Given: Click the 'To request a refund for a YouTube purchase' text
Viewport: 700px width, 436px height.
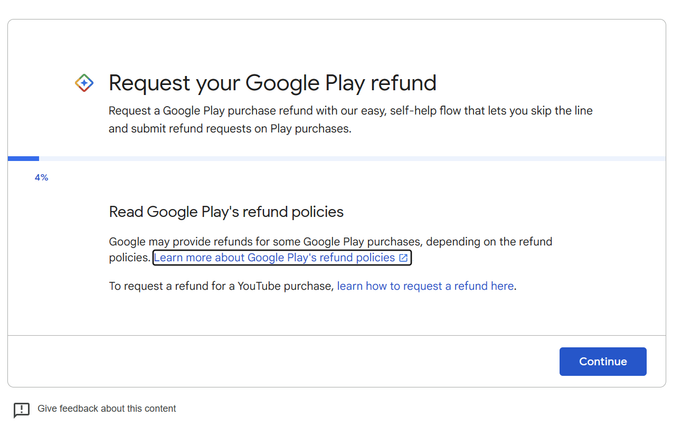Looking at the screenshot, I should click(x=221, y=286).
